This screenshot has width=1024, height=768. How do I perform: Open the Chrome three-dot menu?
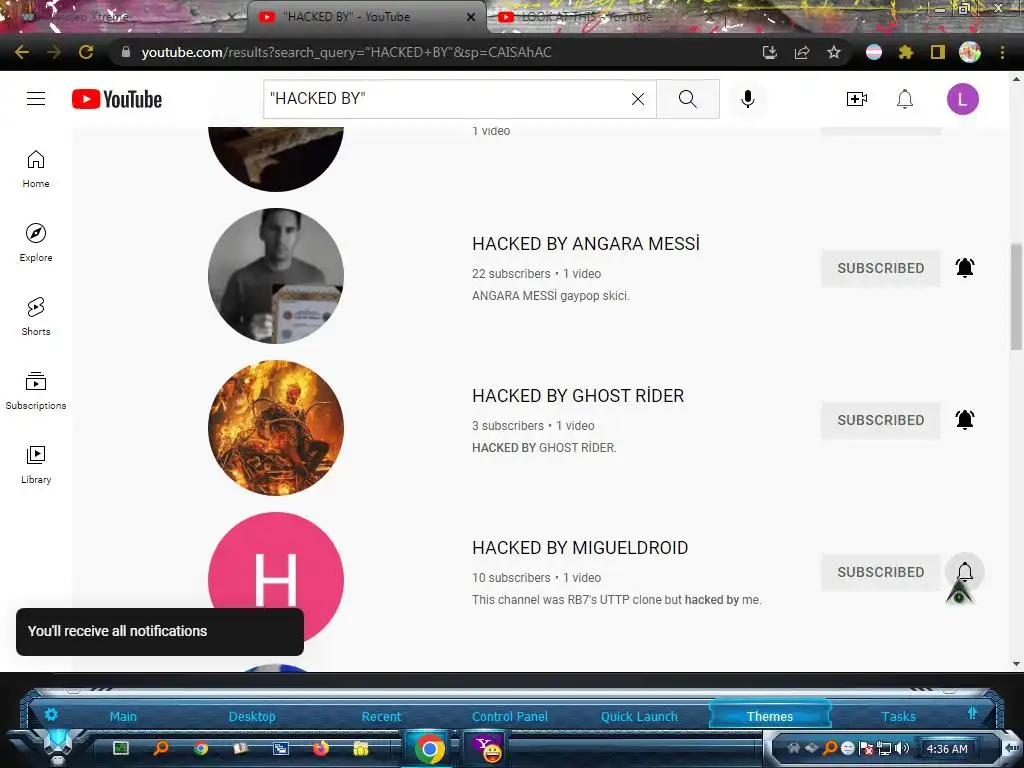click(x=1002, y=52)
